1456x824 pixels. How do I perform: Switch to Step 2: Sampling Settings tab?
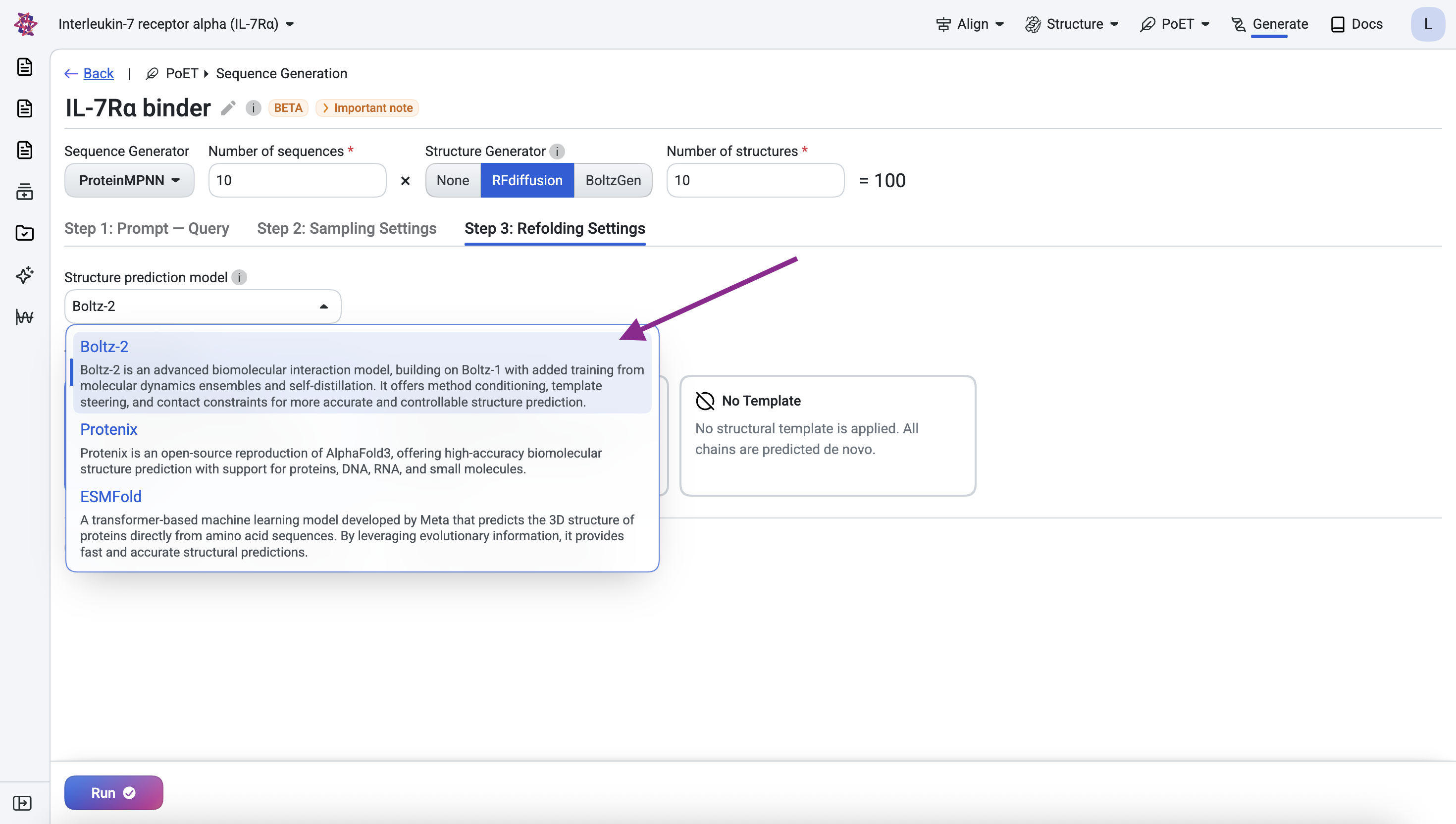click(347, 229)
